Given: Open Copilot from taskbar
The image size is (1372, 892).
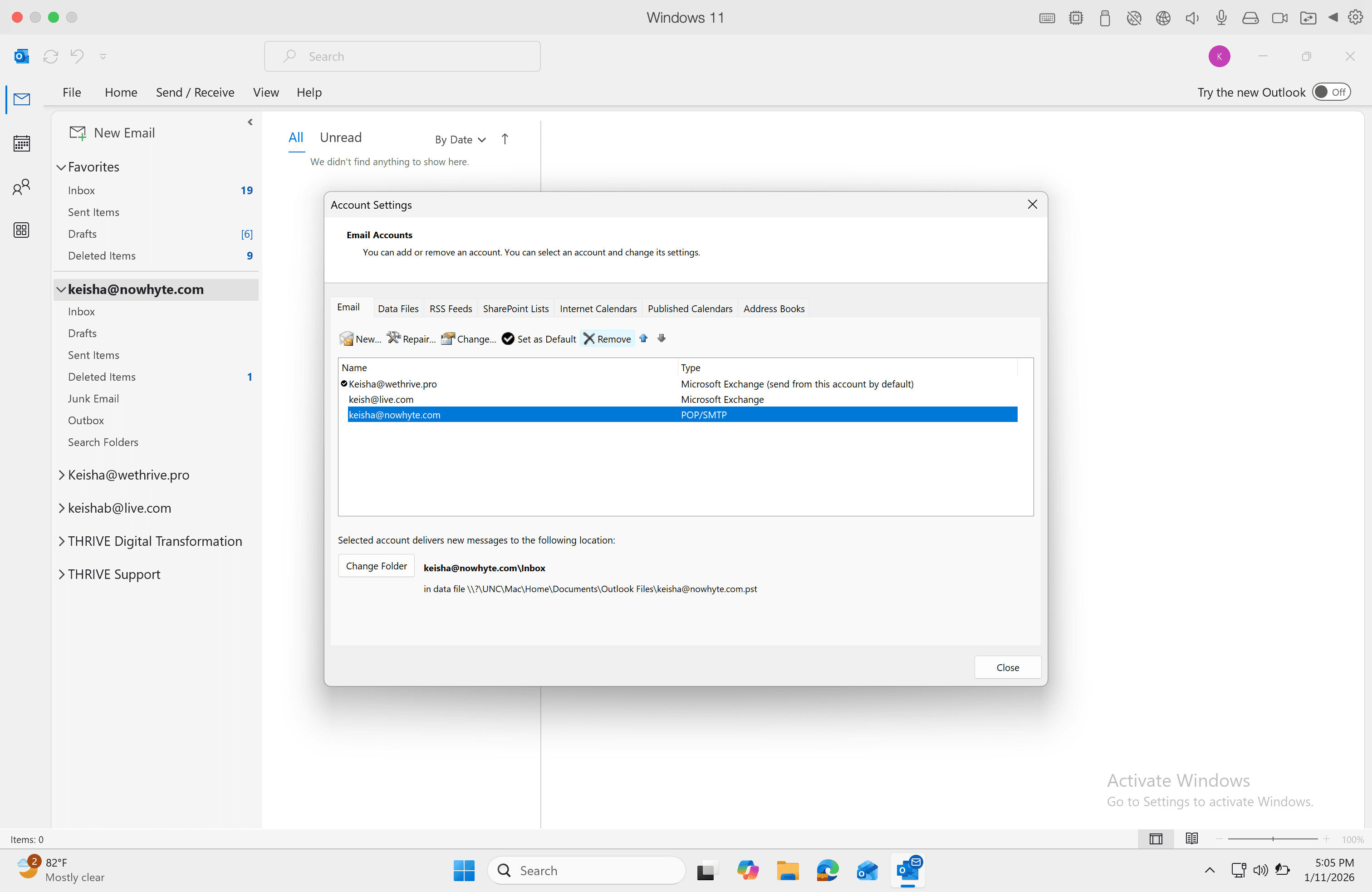Looking at the screenshot, I should click(747, 870).
